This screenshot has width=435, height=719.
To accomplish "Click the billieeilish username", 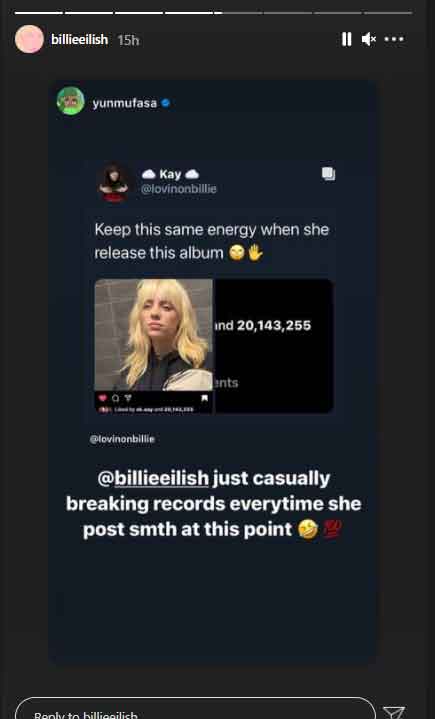I will click(80, 40).
